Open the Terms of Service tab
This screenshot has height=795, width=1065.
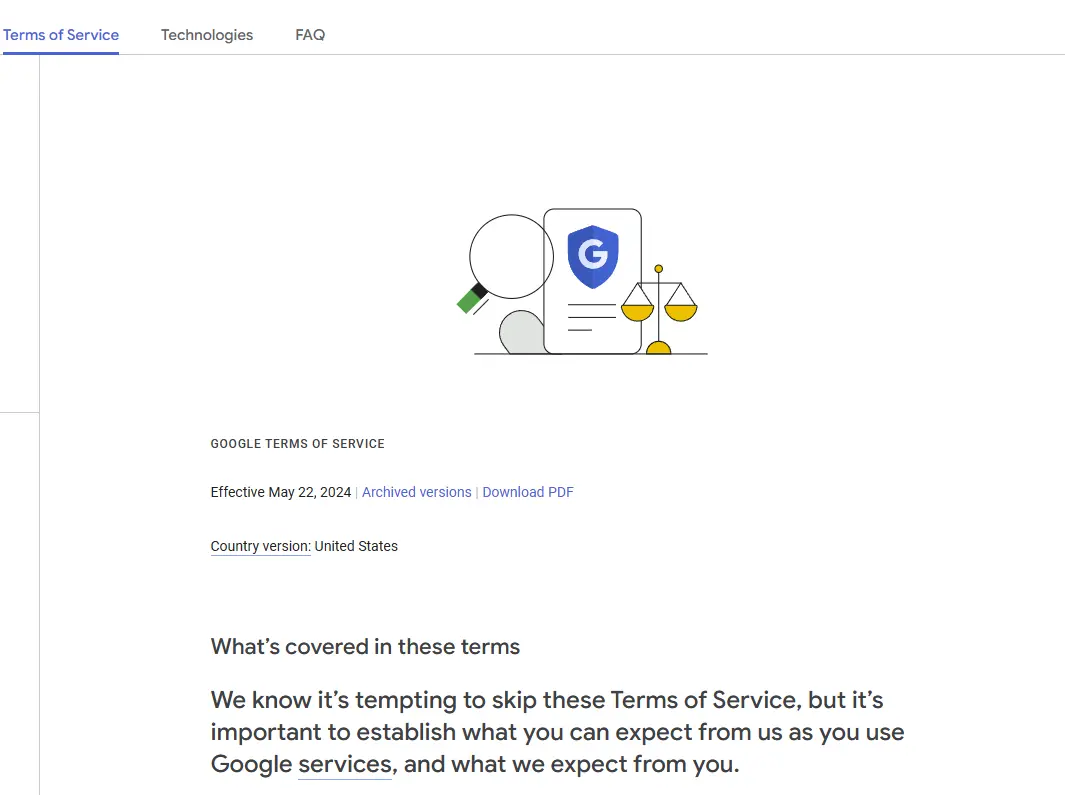pyautogui.click(x=60, y=35)
